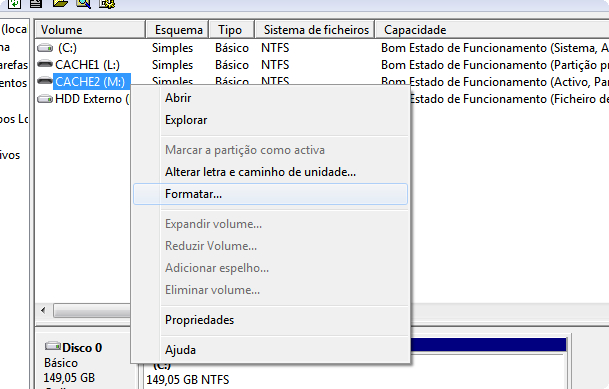Click the Disco 0 disk icon

click(52, 346)
